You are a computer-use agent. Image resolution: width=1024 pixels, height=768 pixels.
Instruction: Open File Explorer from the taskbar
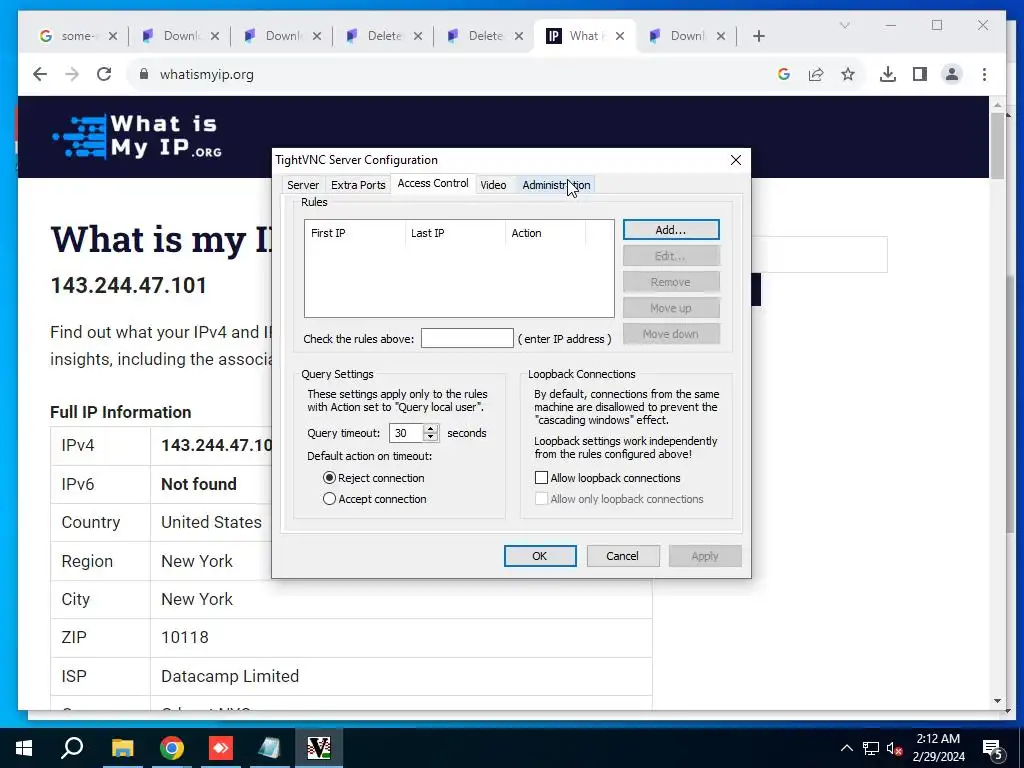pyautogui.click(x=122, y=748)
